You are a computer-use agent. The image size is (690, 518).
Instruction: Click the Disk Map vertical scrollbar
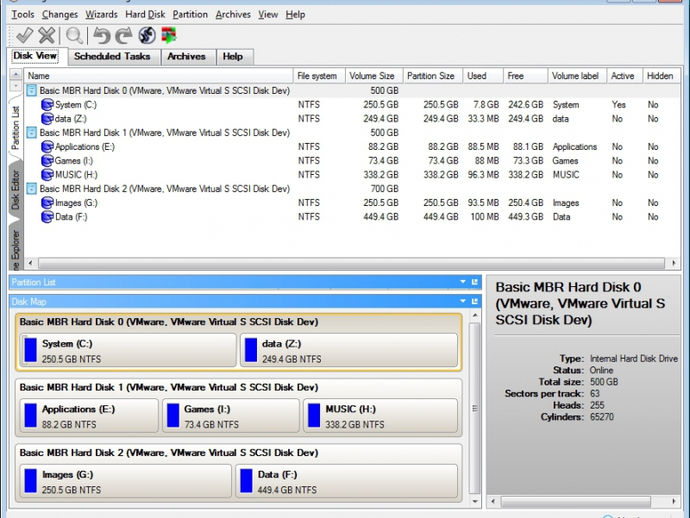click(x=475, y=408)
